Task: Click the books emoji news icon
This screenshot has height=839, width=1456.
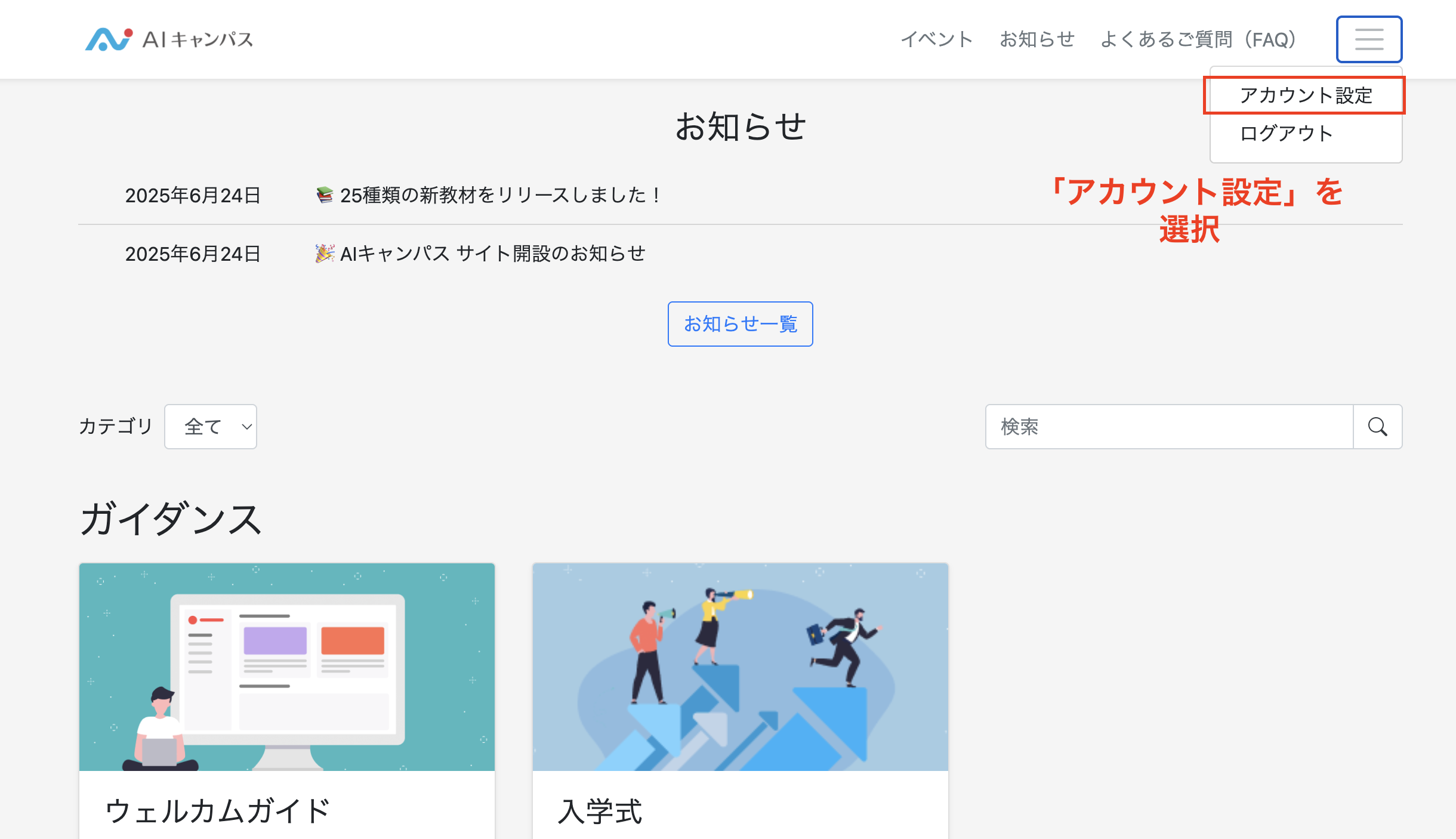Action: (324, 195)
